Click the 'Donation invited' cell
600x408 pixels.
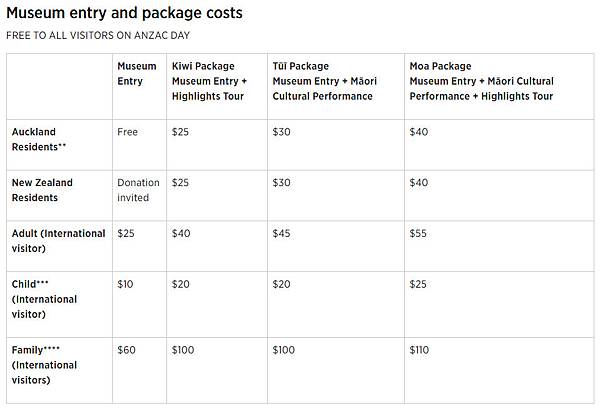[138, 190]
